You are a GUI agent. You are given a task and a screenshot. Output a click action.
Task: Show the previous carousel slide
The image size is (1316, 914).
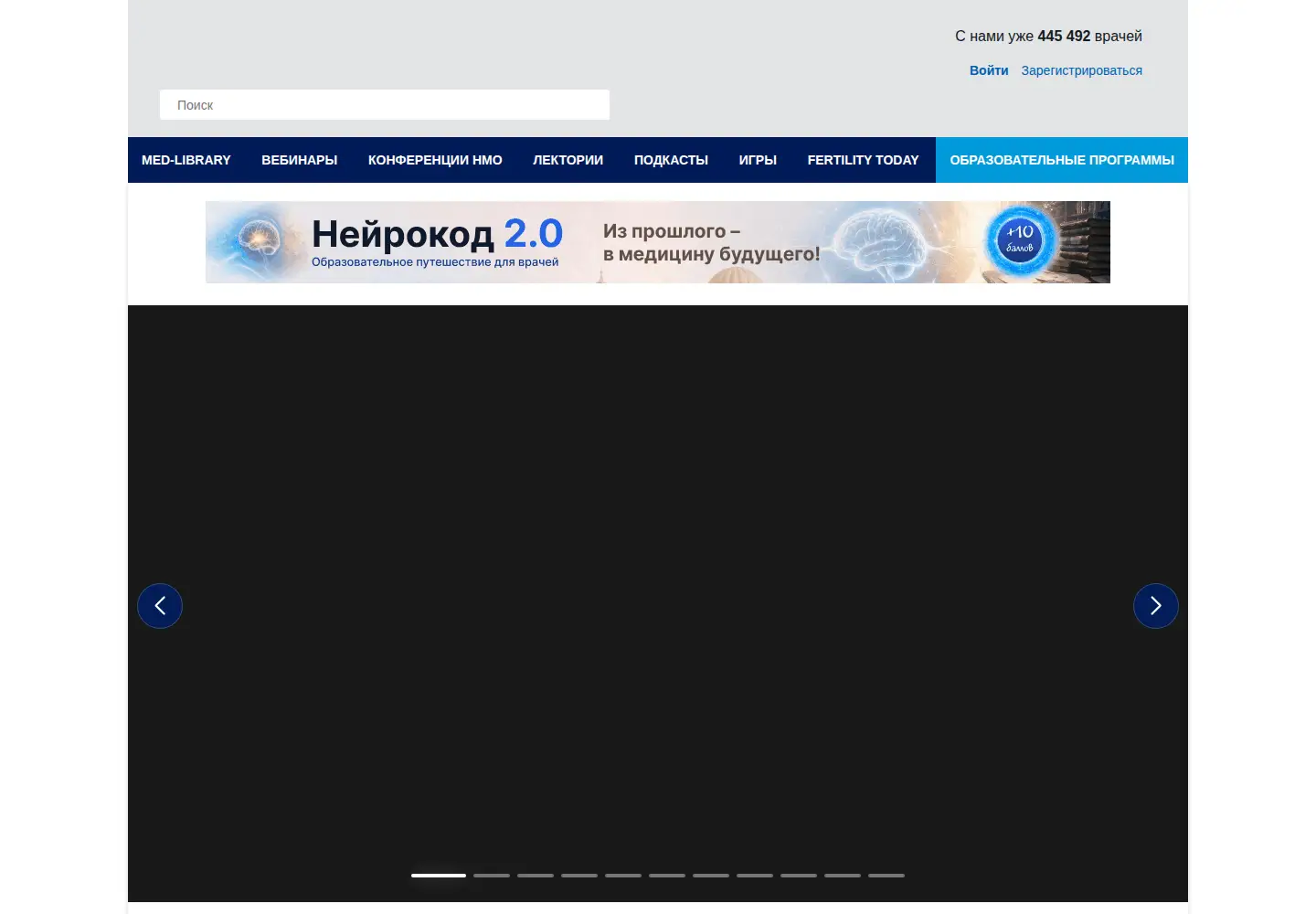[x=160, y=606]
